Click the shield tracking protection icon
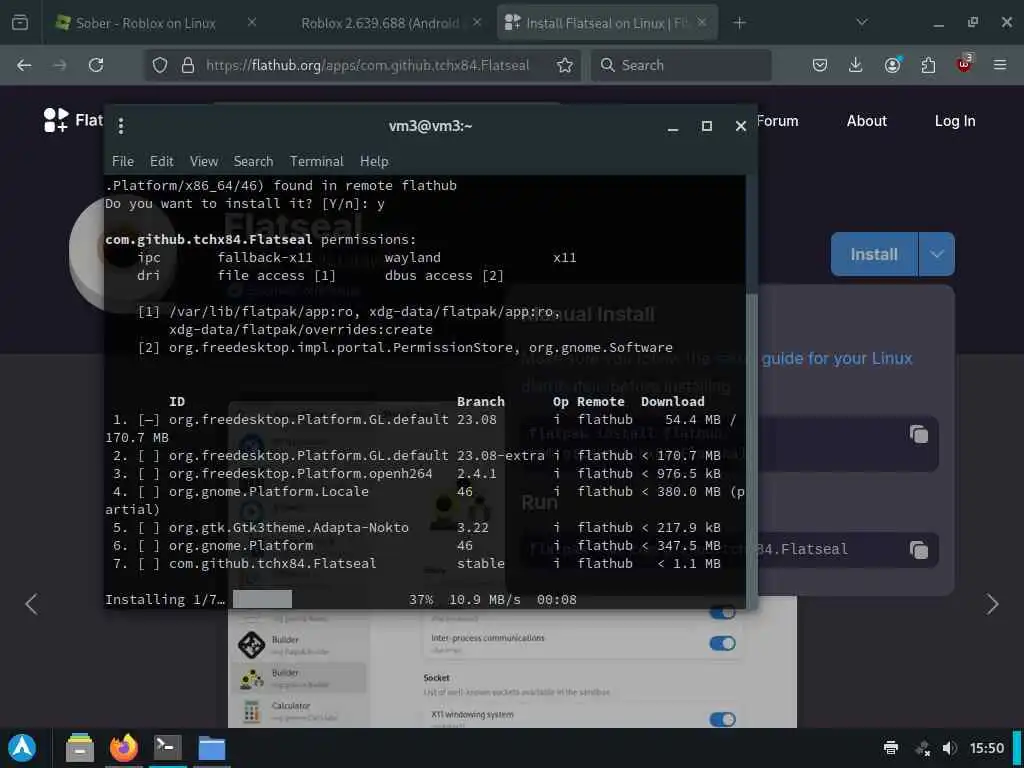This screenshot has width=1024, height=768. [160, 65]
